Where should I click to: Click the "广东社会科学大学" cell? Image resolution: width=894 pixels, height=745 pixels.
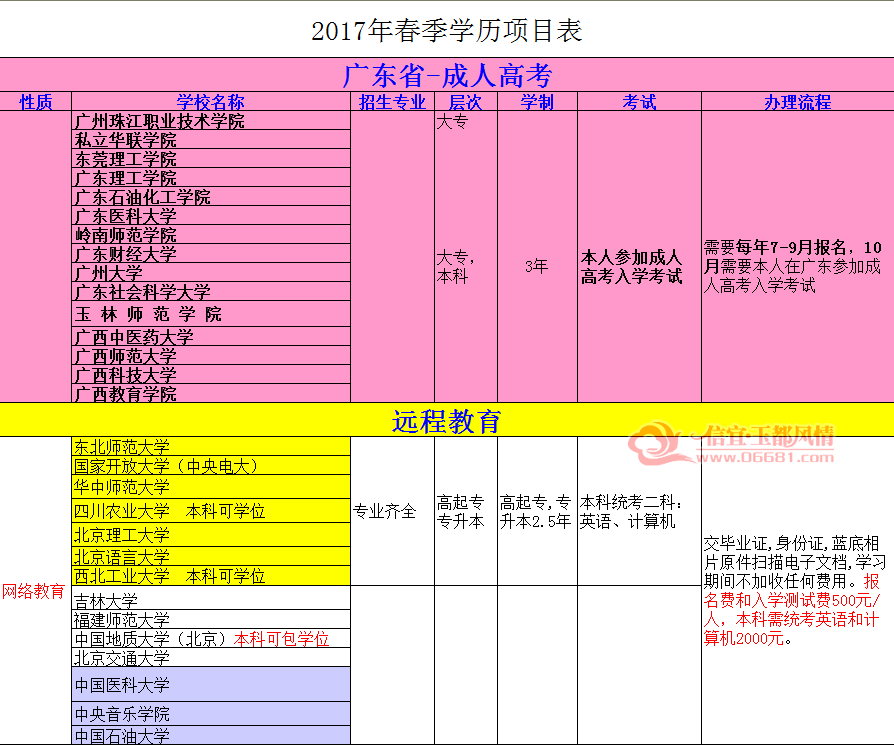[x=211, y=291]
